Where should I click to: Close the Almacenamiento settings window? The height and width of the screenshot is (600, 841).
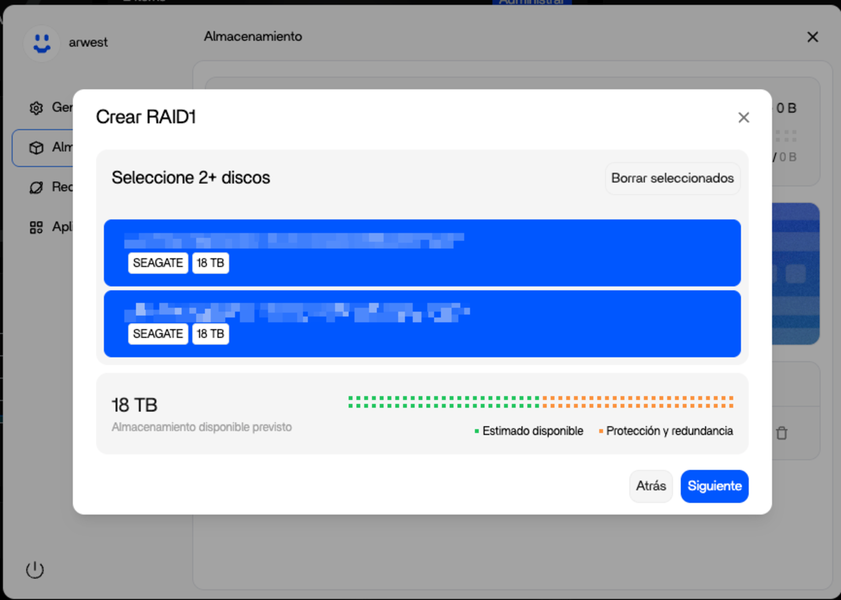coord(812,37)
